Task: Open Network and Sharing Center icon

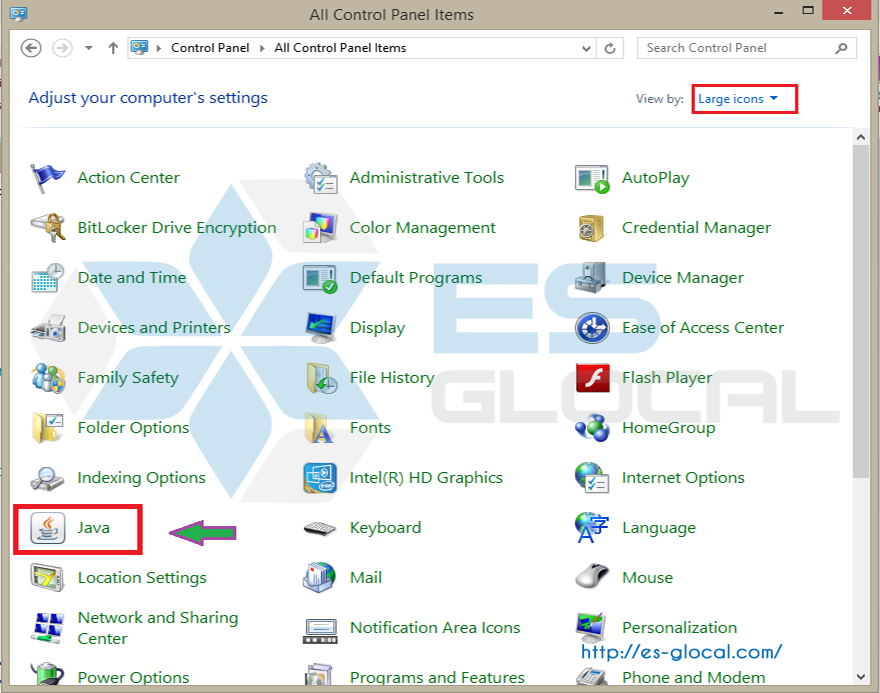Action: coord(48,628)
